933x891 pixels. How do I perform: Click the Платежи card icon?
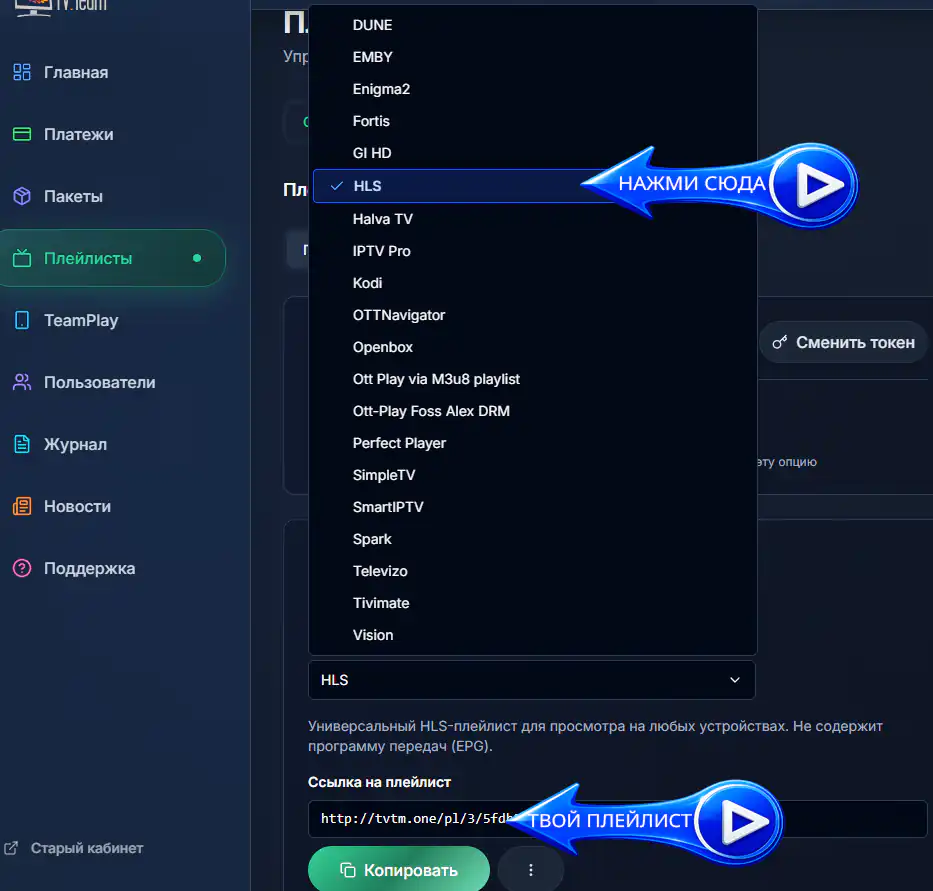coord(22,134)
